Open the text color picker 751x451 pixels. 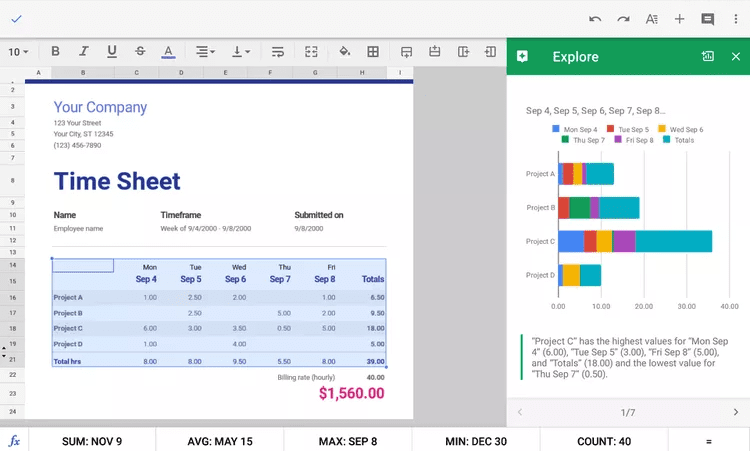168,52
